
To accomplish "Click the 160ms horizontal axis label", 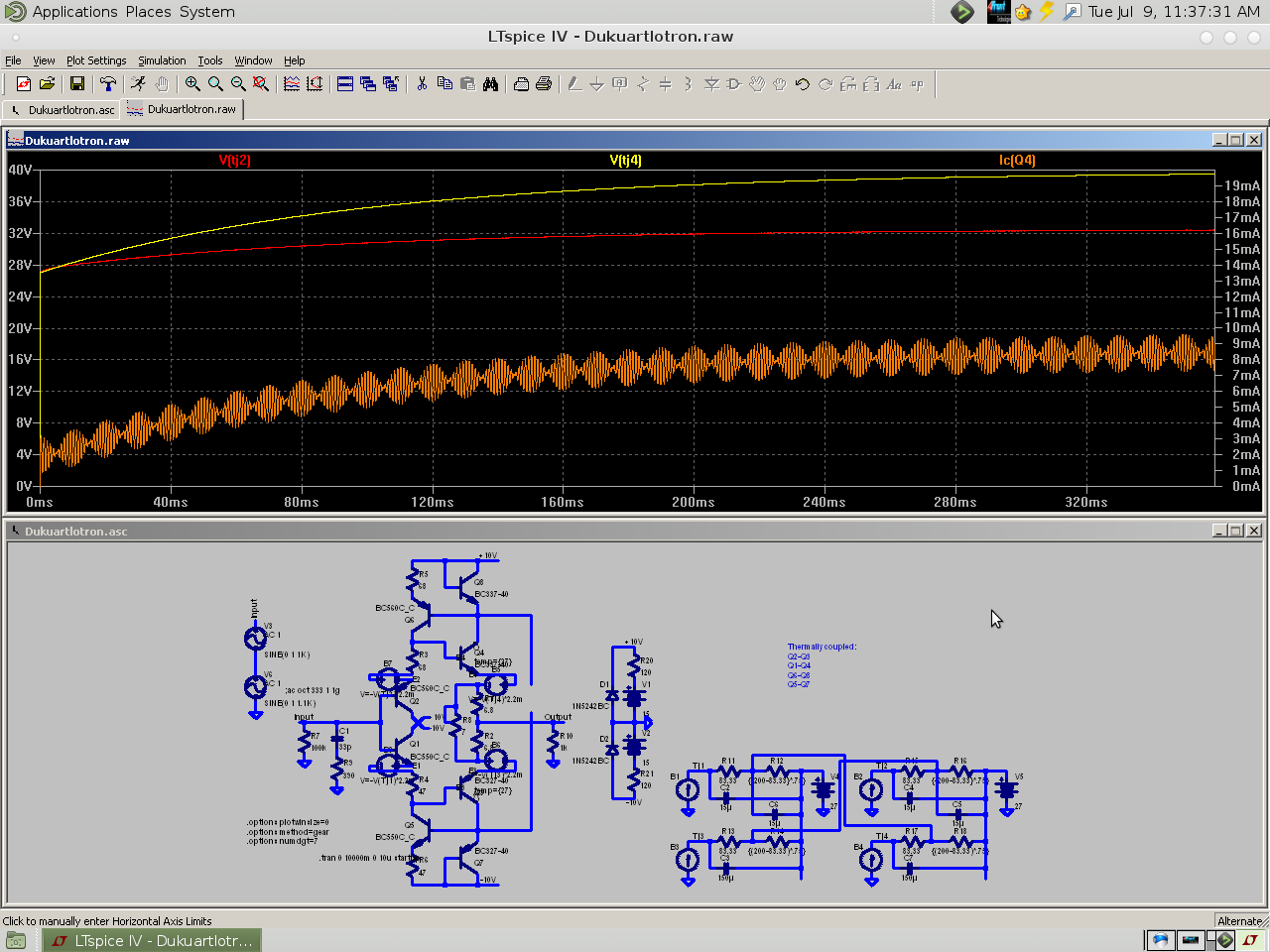I will click(563, 502).
